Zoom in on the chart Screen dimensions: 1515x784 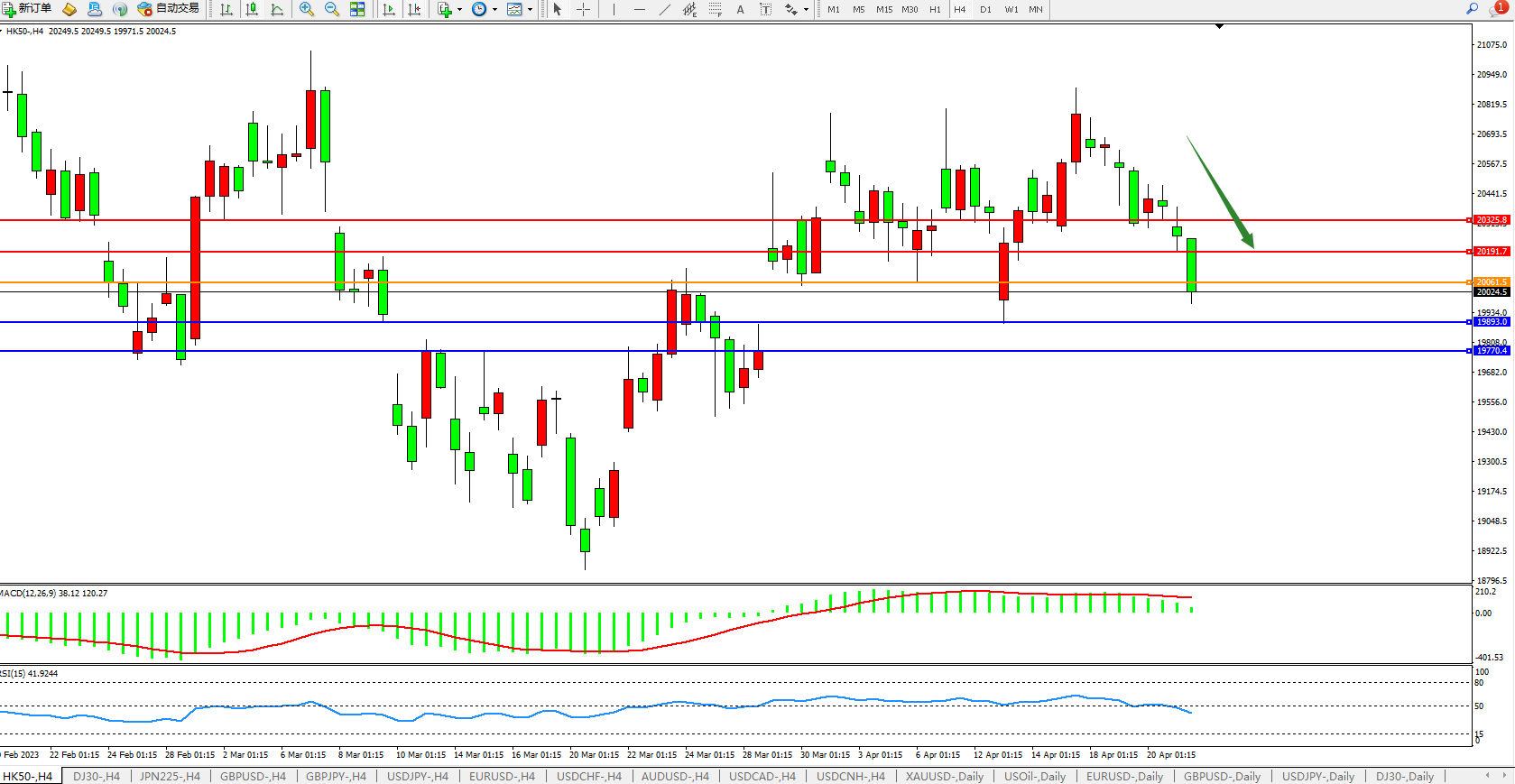[307, 9]
